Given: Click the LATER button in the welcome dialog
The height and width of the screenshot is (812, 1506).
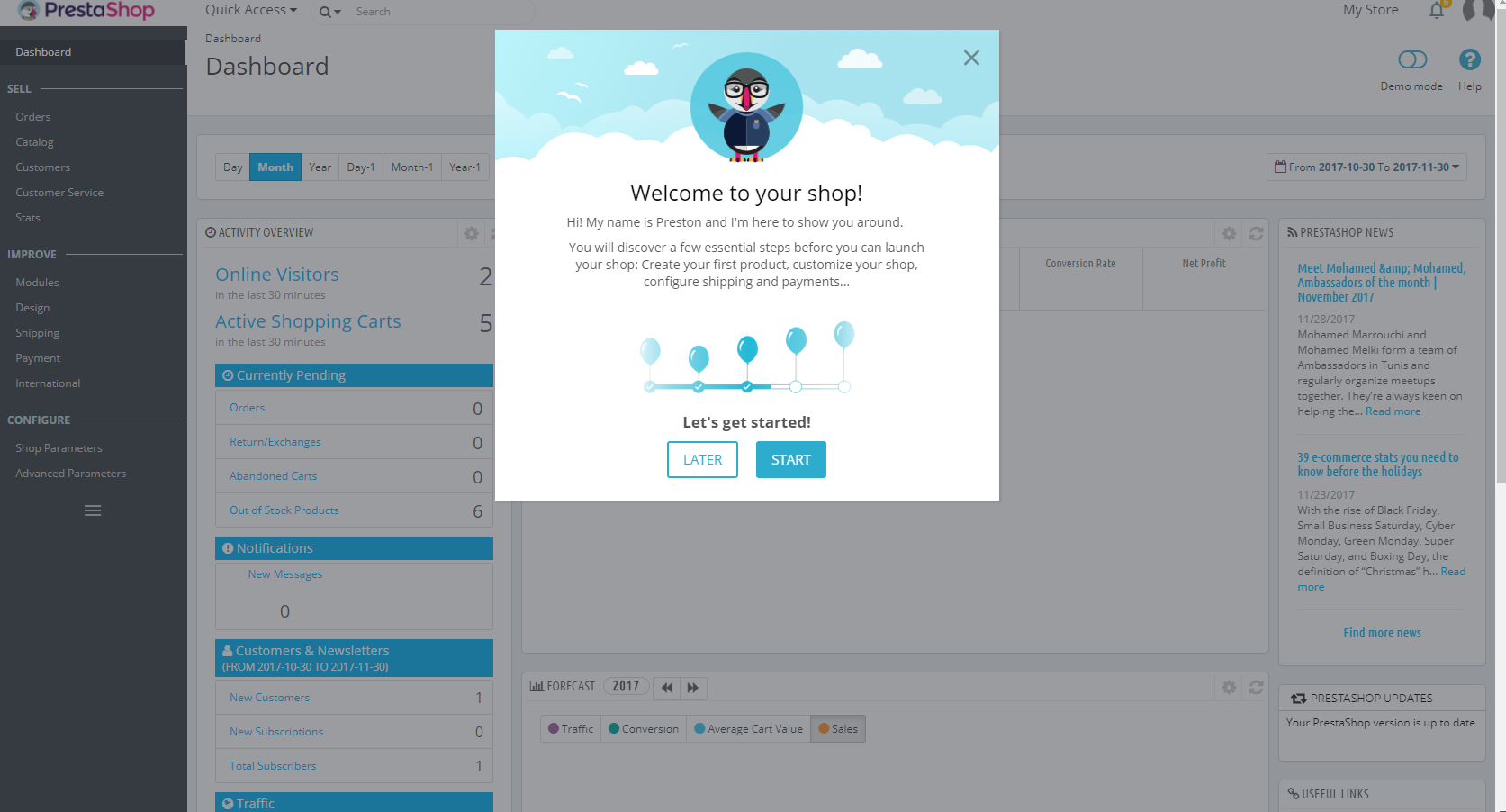Looking at the screenshot, I should [702, 459].
